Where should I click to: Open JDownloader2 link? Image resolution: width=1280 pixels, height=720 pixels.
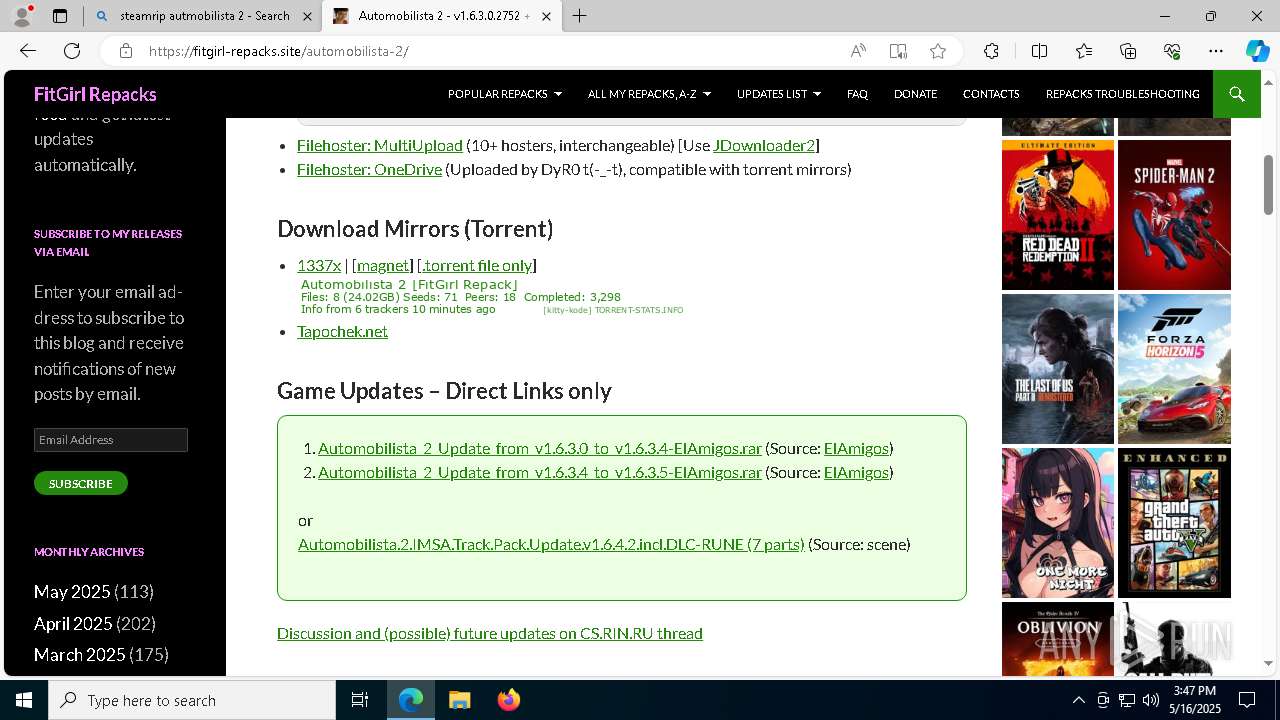[764, 145]
